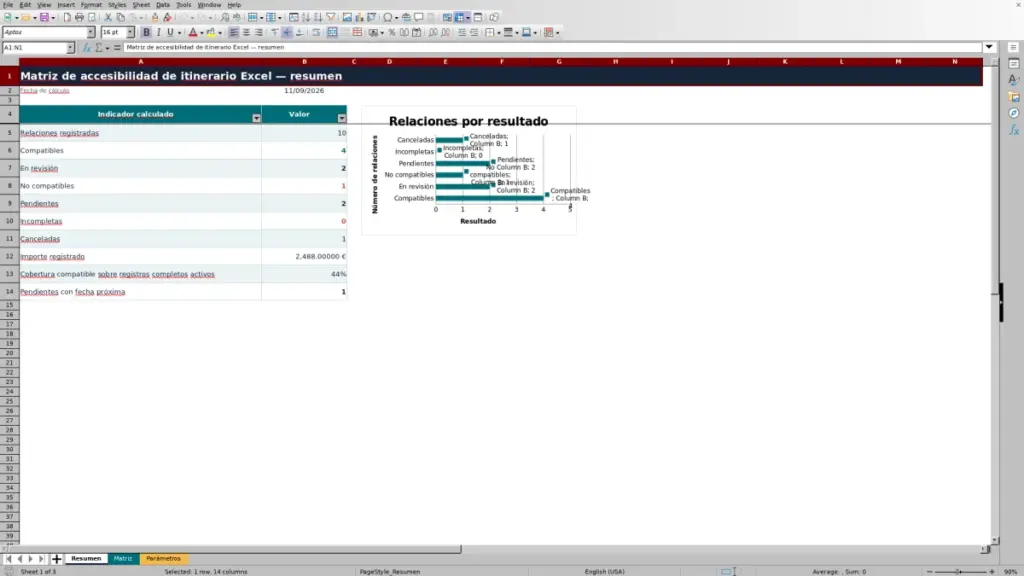Switch to the Matriz sheet tab
This screenshot has height=576, width=1024.
[x=123, y=559]
